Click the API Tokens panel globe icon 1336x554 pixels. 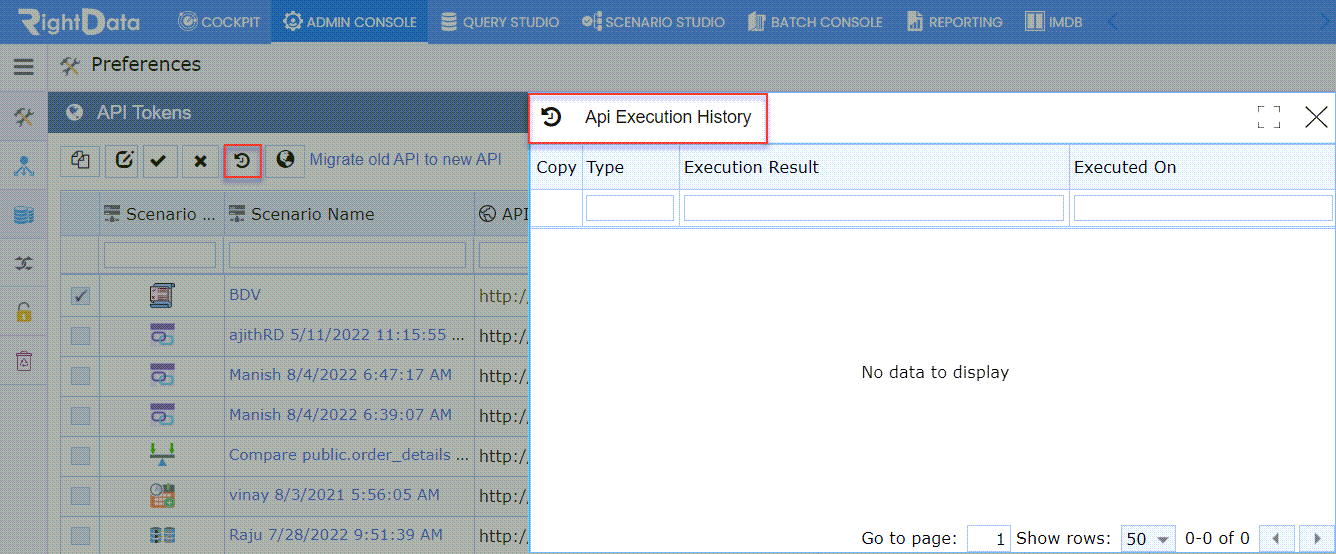coord(75,113)
